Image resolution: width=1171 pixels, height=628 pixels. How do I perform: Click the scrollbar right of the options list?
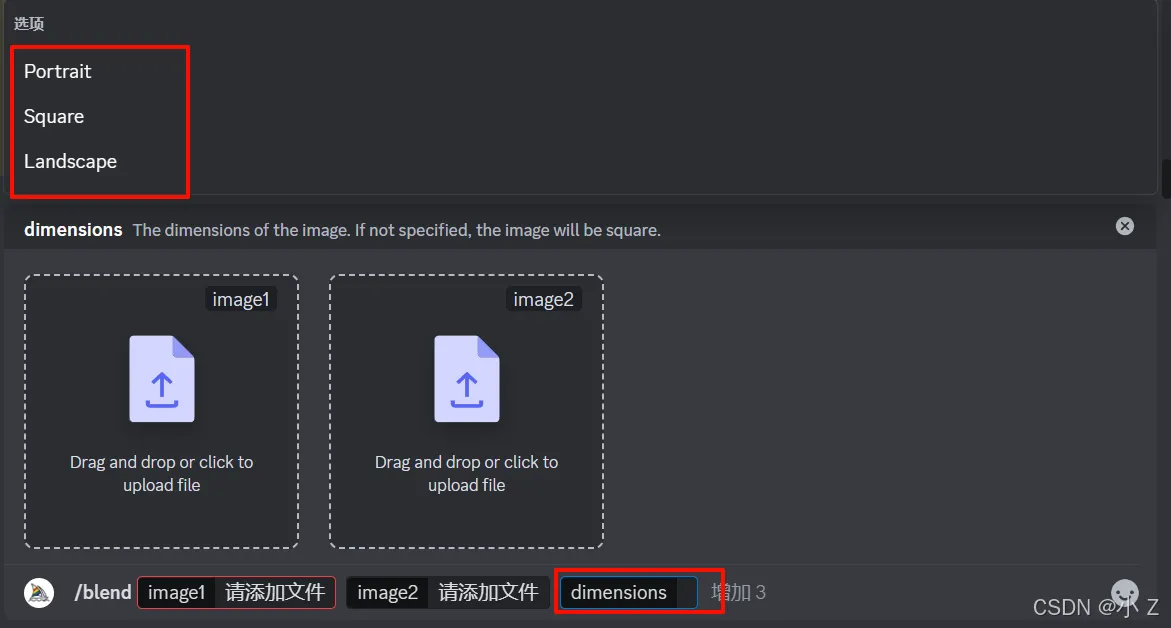[x=1166, y=178]
